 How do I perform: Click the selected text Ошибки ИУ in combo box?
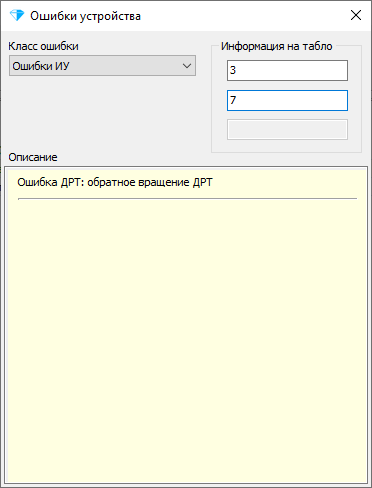(41, 66)
